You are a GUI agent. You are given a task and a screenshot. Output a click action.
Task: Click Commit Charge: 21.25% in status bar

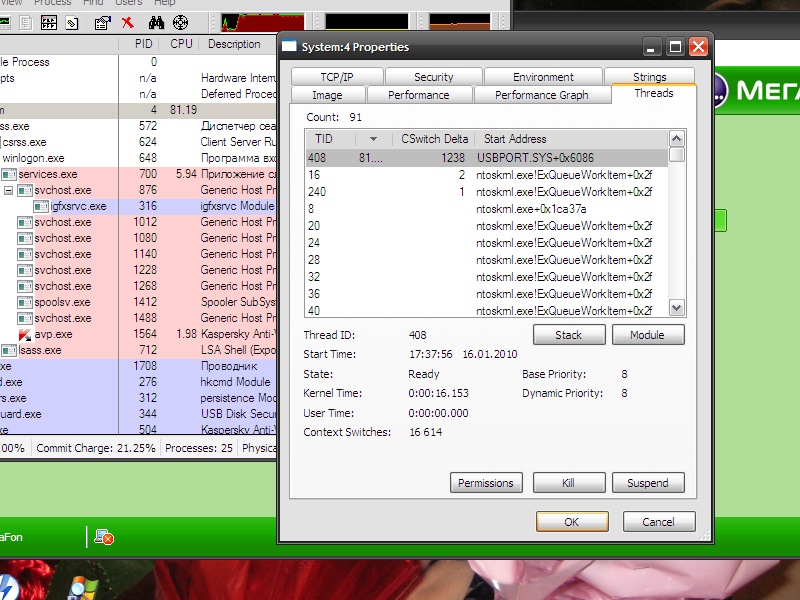(96, 448)
